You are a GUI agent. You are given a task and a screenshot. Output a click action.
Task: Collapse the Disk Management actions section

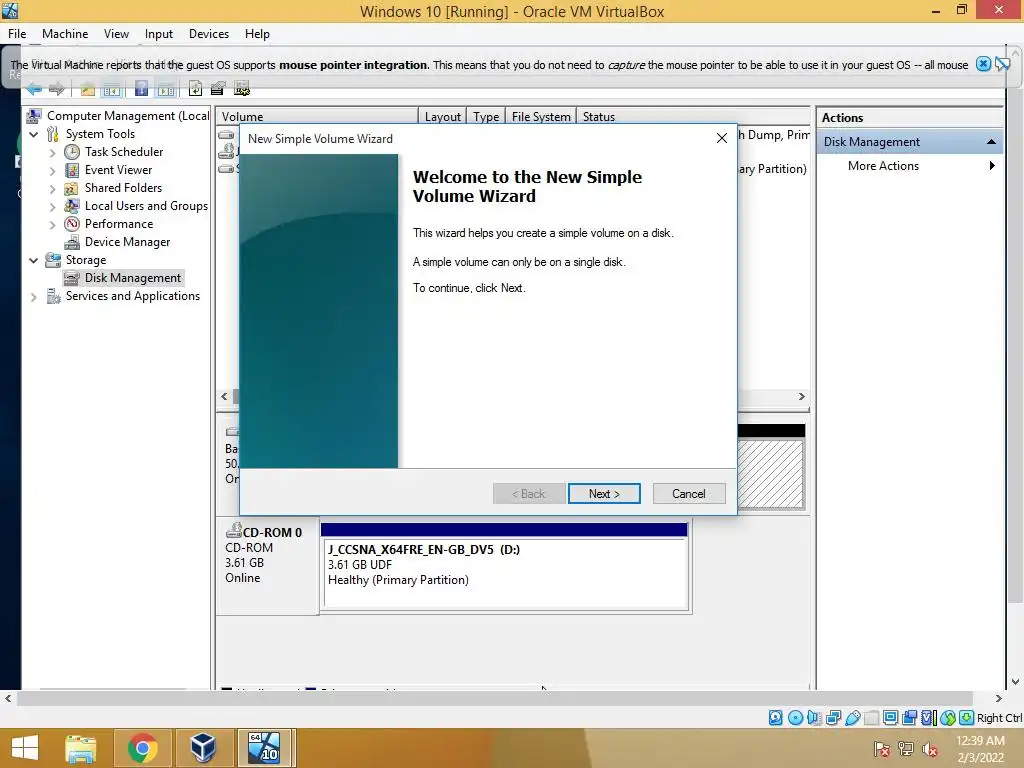point(991,142)
